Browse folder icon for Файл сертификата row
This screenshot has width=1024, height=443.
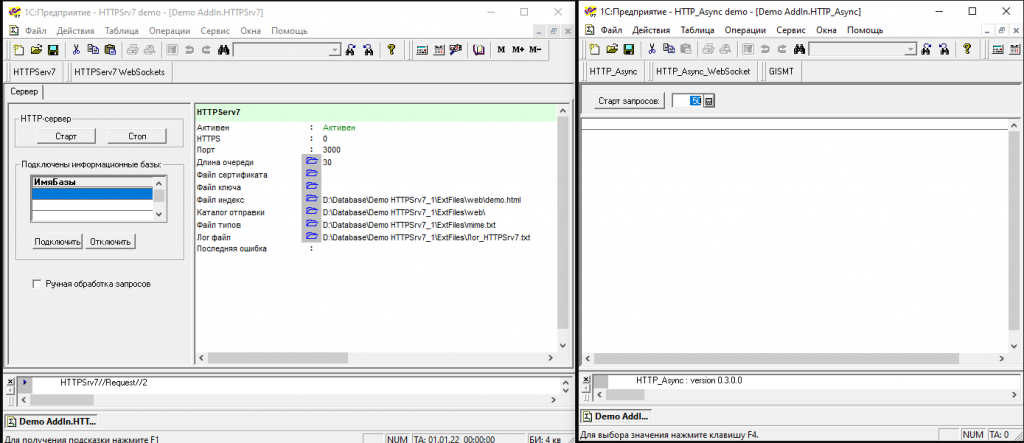click(311, 174)
